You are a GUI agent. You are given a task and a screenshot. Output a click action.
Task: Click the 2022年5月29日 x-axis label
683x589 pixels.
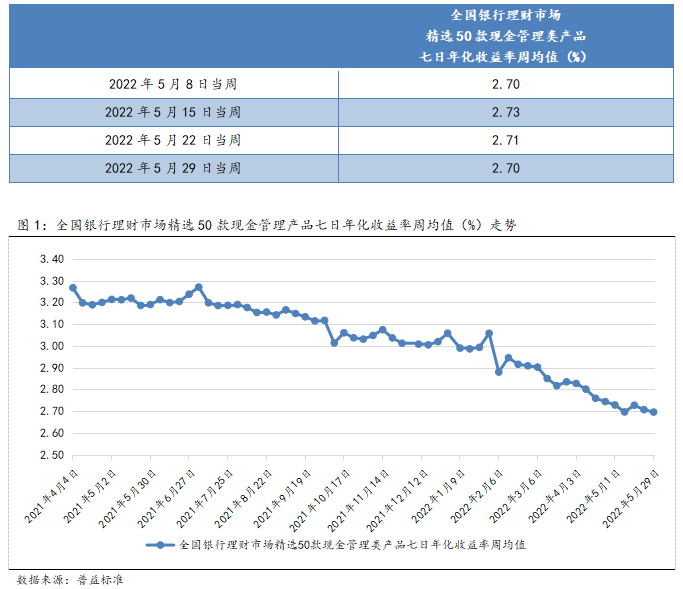(x=632, y=493)
